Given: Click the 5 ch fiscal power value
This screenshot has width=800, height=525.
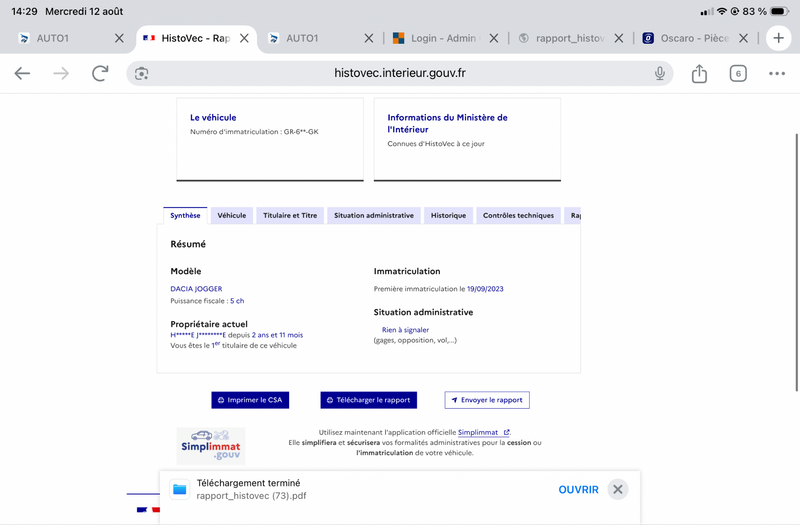Looking at the screenshot, I should click(237, 301).
